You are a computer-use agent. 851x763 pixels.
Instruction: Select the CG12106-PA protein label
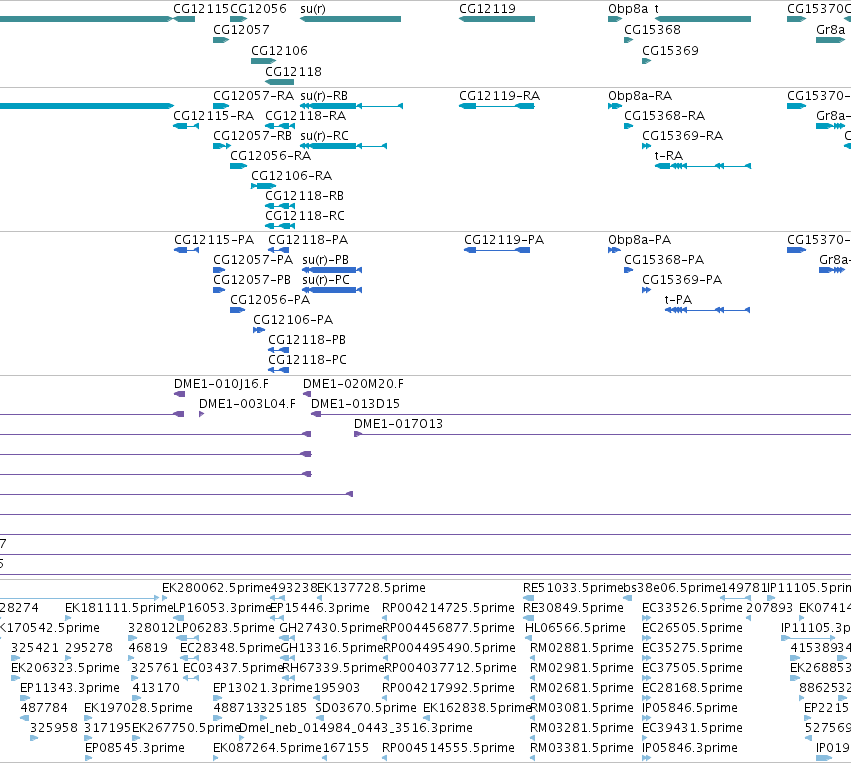(x=293, y=320)
